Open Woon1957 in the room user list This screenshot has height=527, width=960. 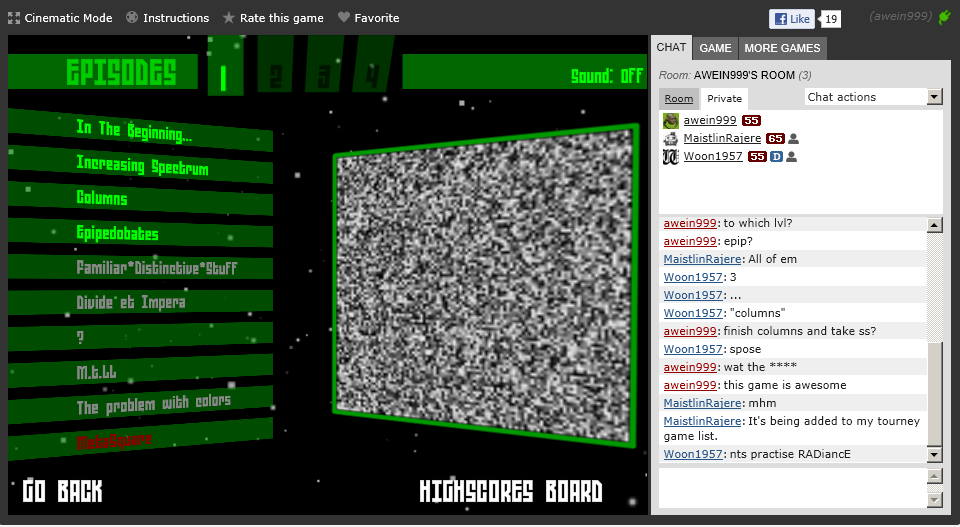pos(713,156)
